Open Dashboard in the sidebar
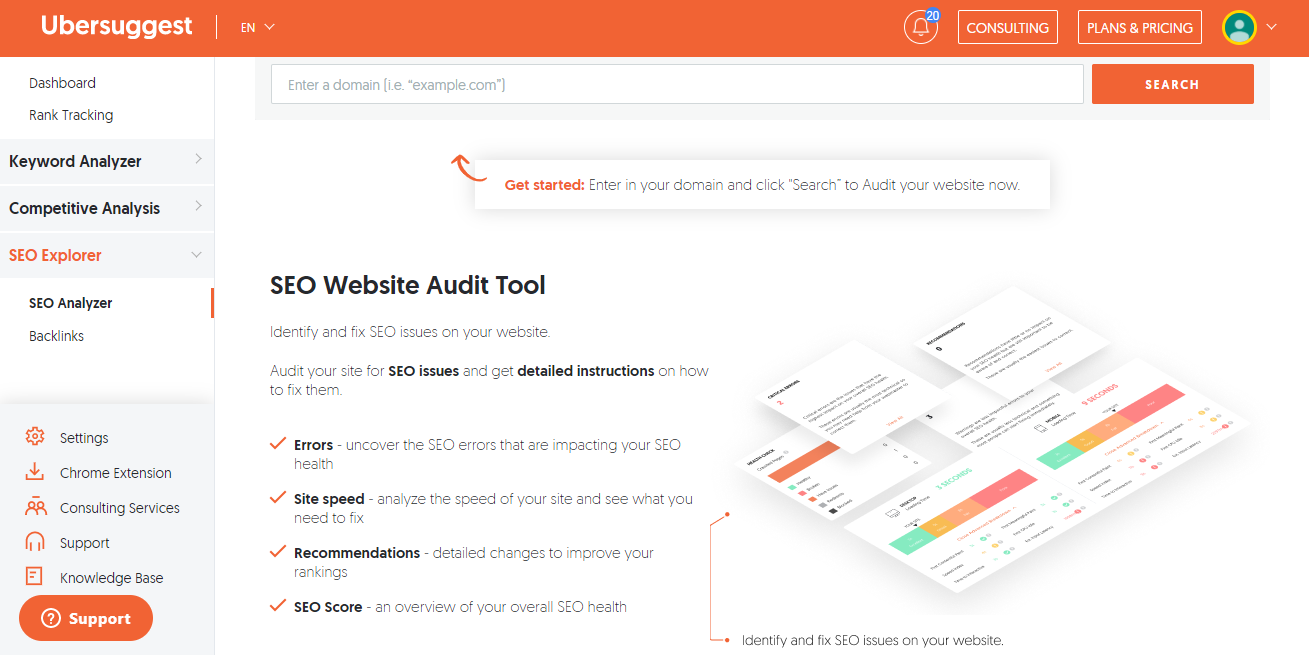Screen dimensions: 1309x655 (x=62, y=83)
